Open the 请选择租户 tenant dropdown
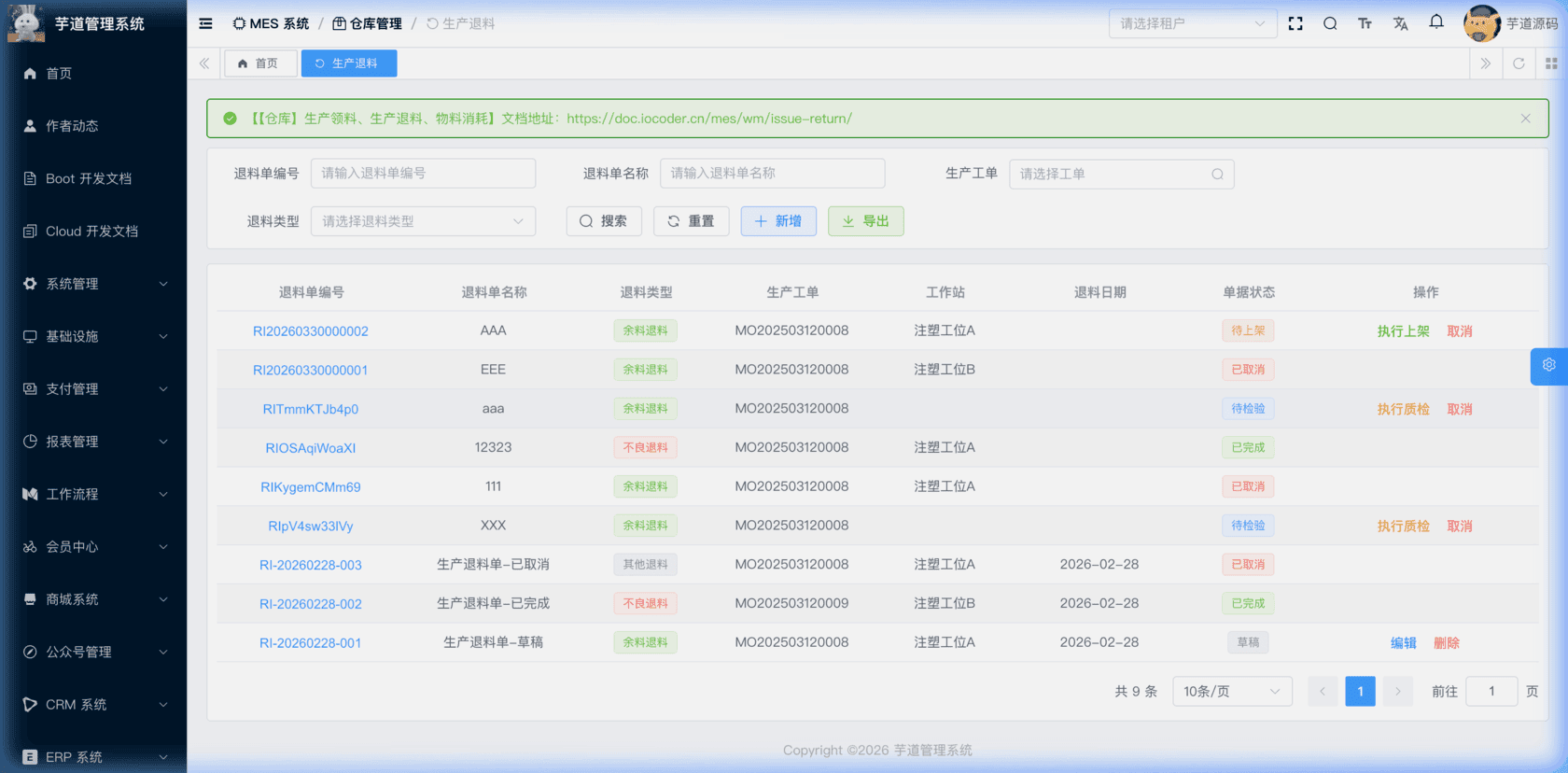1568x773 pixels. pyautogui.click(x=1193, y=23)
